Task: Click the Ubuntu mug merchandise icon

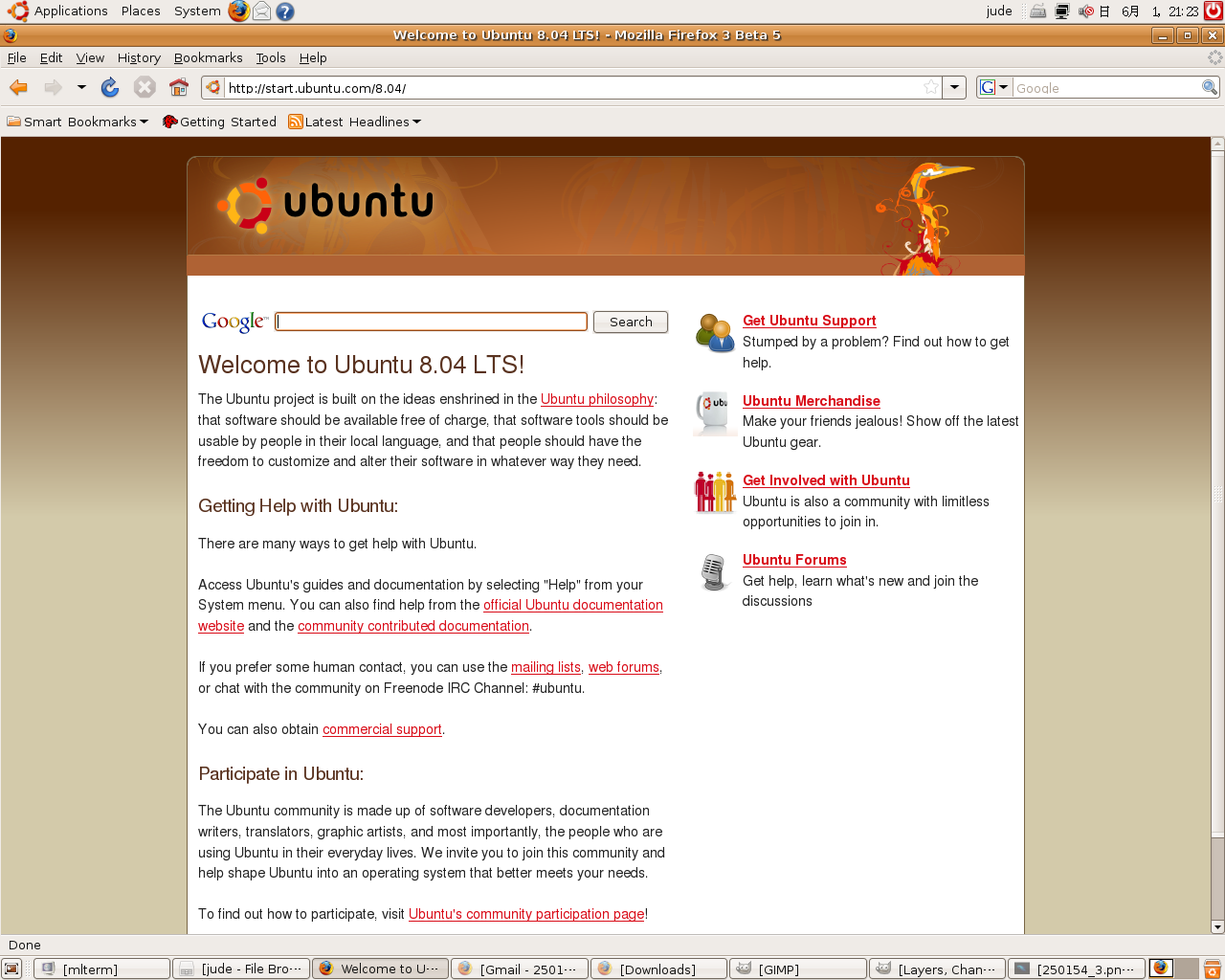Action: (x=713, y=413)
